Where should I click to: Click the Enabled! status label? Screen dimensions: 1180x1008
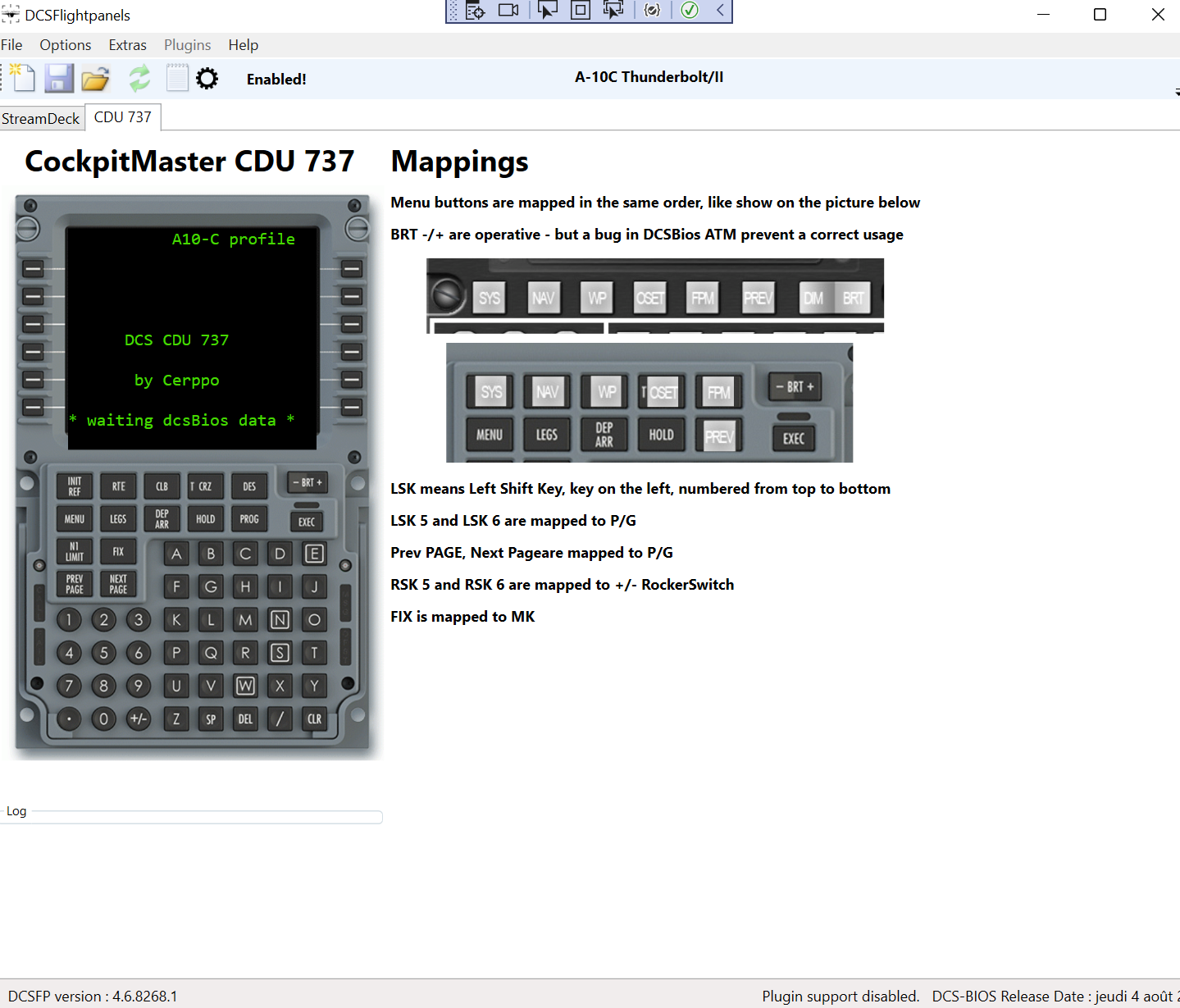276,80
